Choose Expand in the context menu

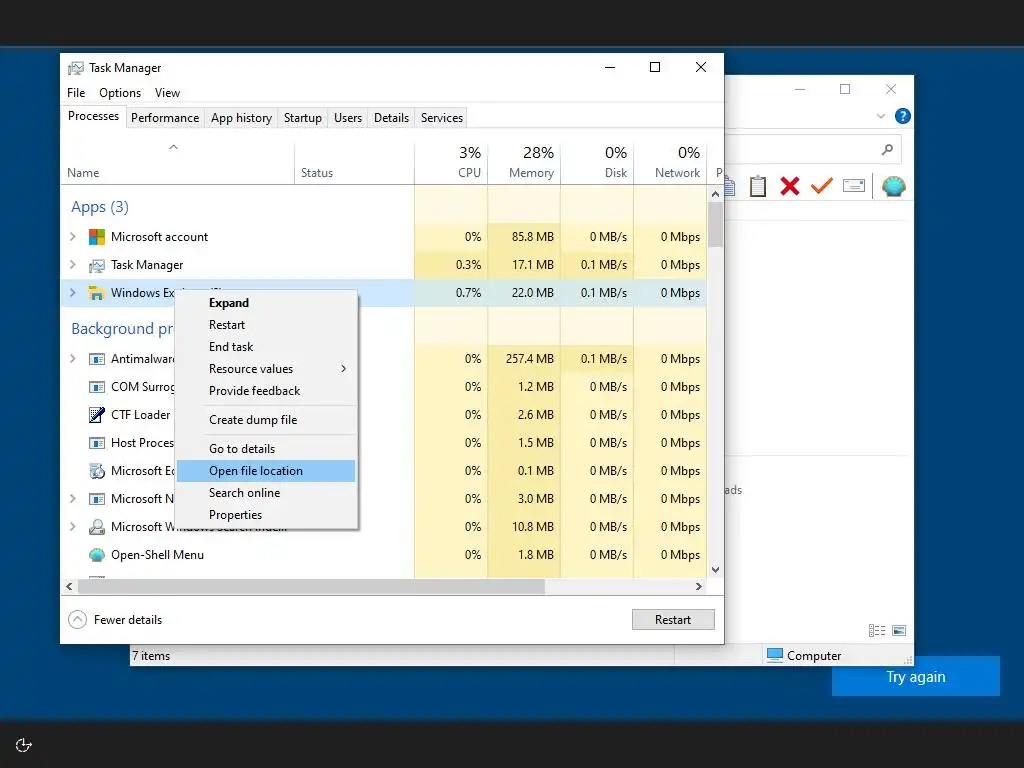tap(266, 303)
